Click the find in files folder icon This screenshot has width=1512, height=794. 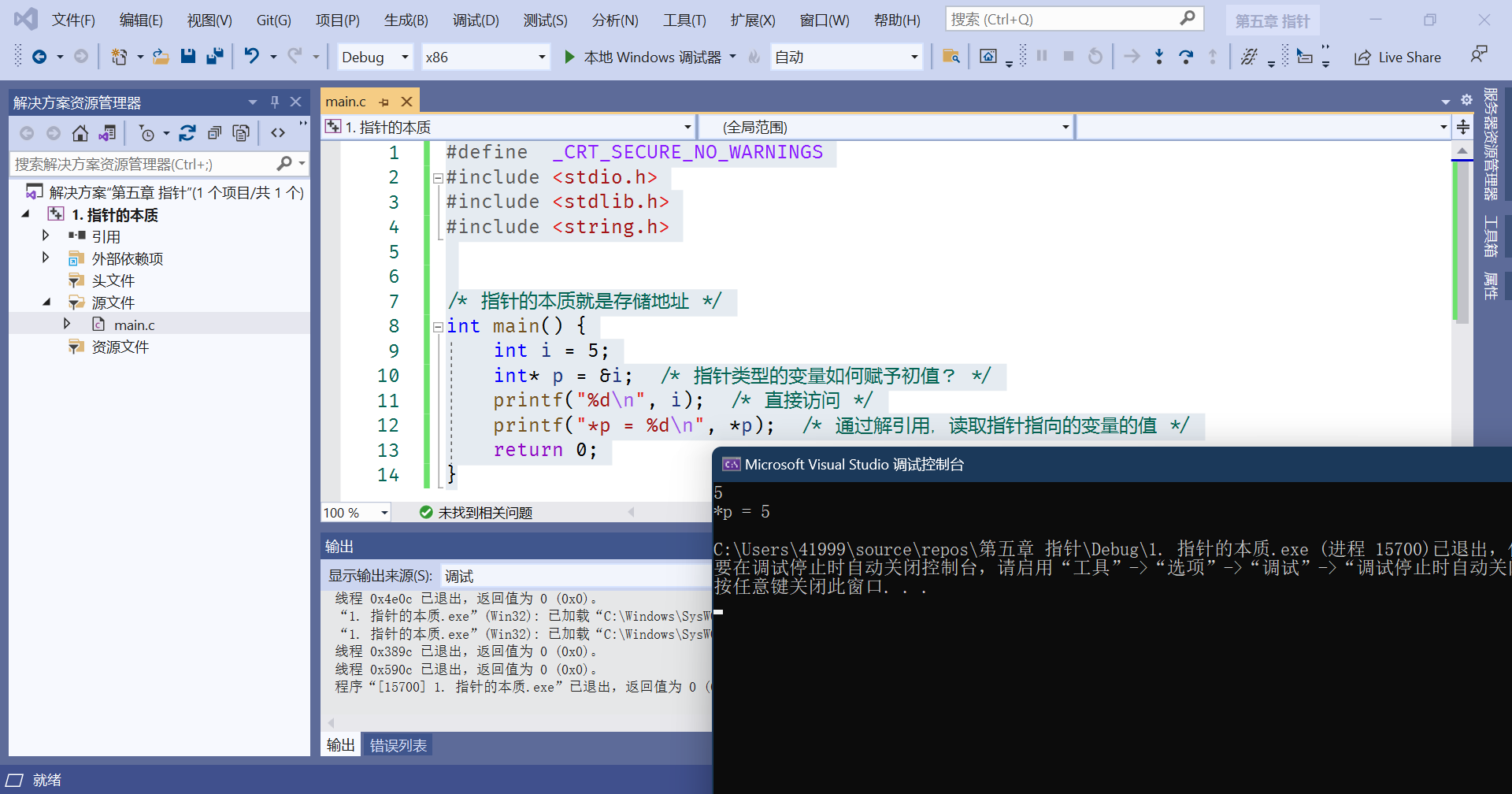point(951,57)
